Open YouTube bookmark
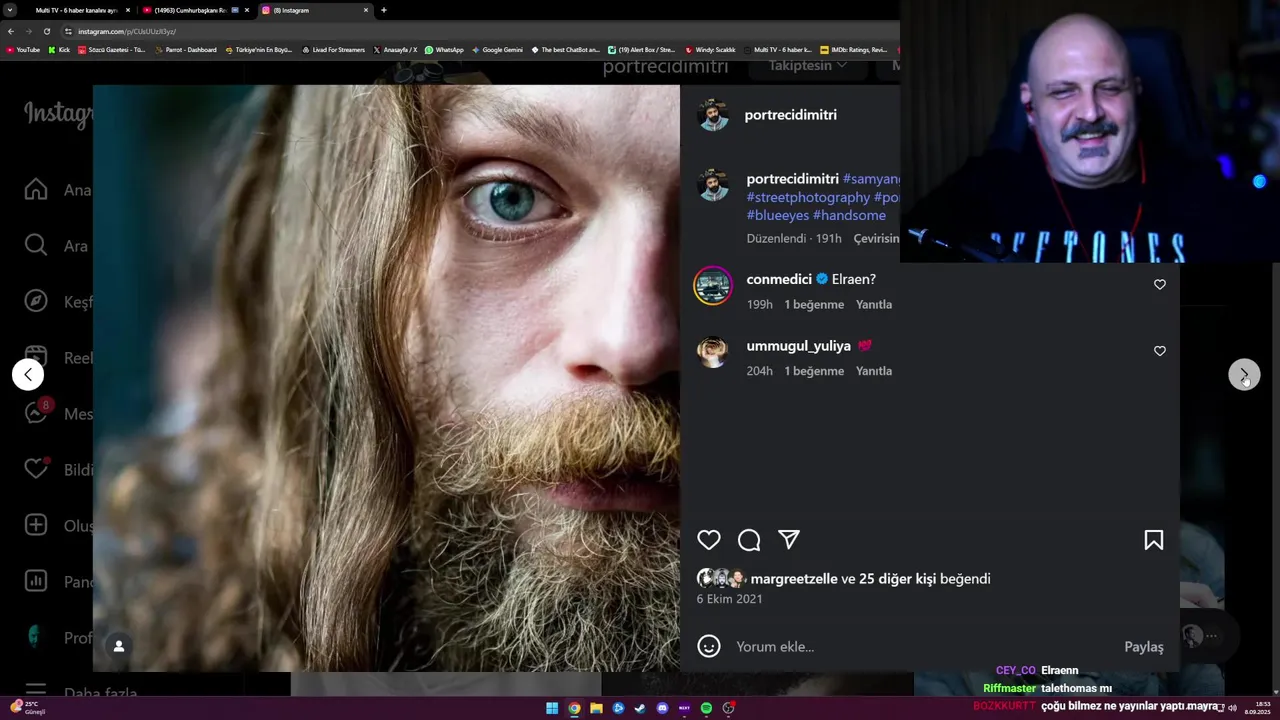1280x720 pixels. point(23,50)
